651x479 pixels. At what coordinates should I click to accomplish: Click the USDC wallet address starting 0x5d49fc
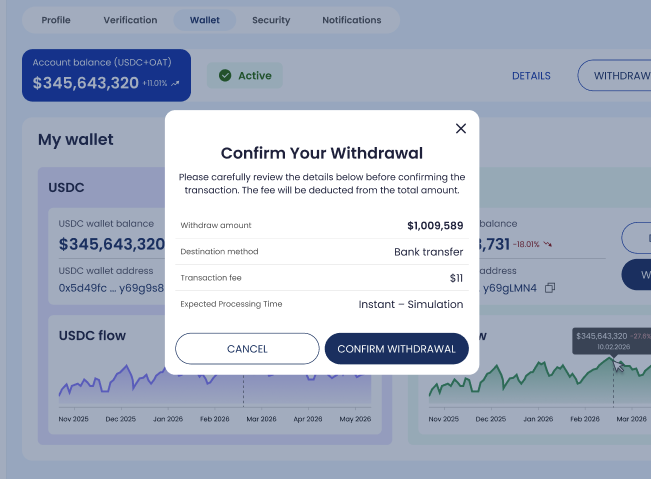tap(110, 288)
